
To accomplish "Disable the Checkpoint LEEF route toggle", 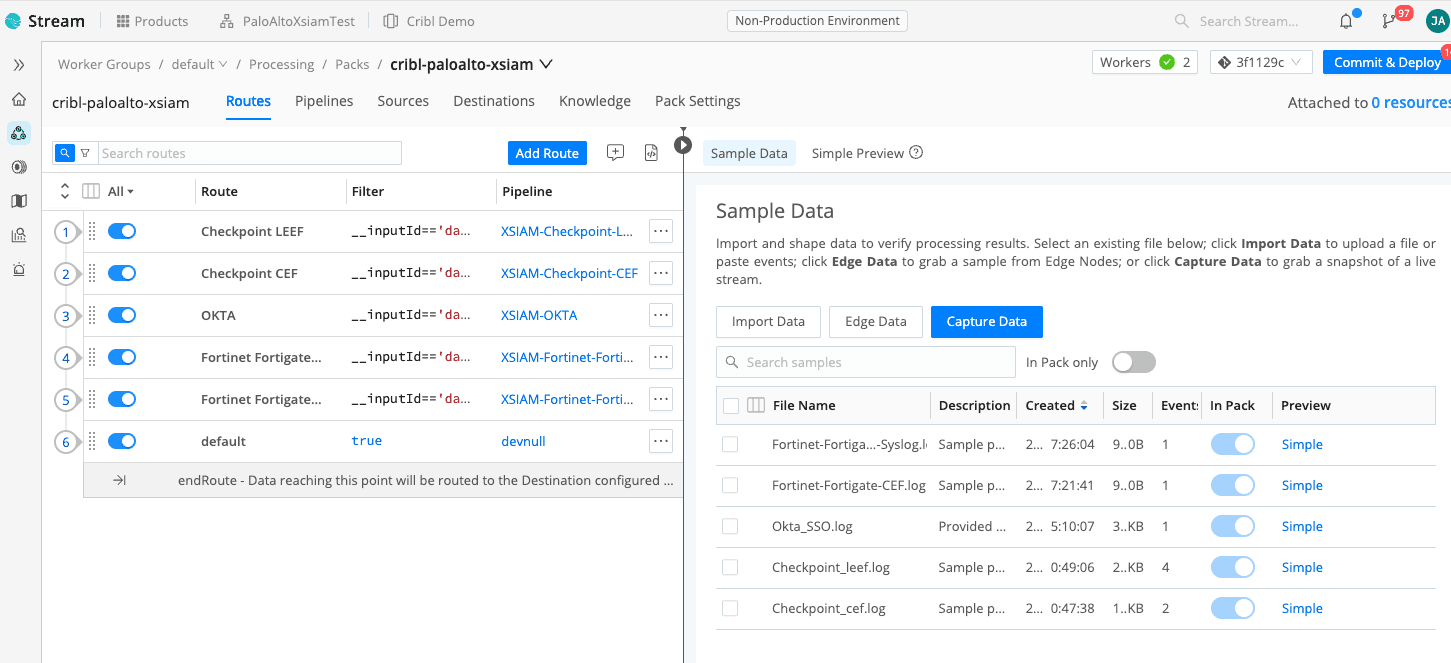I will point(122,231).
